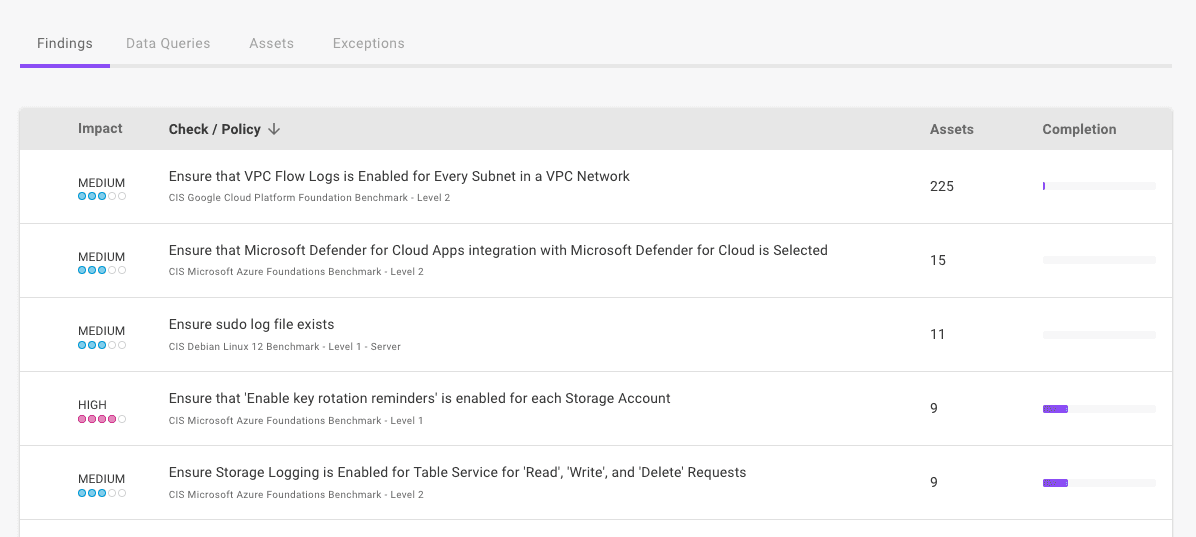
Task: Sort table by Impact column header
Action: [100, 129]
